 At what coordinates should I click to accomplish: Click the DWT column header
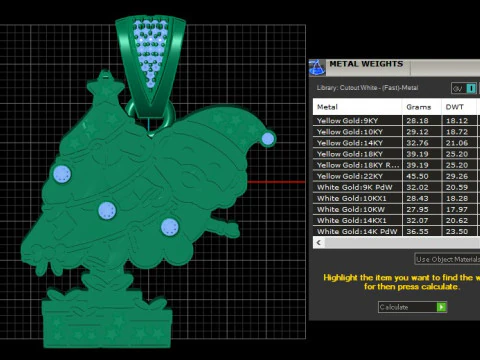[x=459, y=107]
